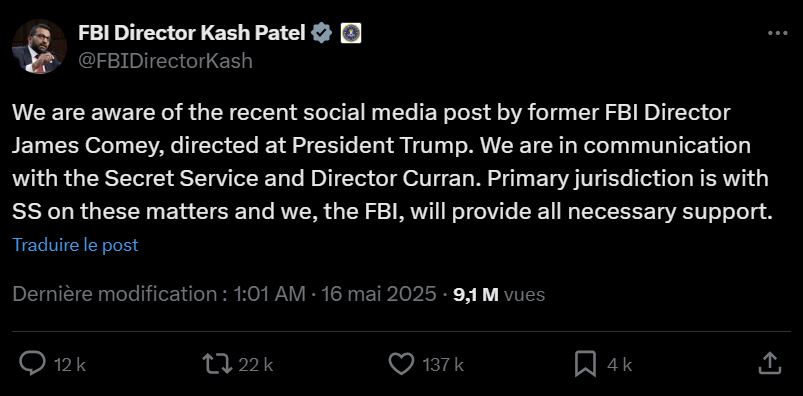Open the three-dot more options menu
Viewport: 803px width, 396px height.
click(x=777, y=33)
